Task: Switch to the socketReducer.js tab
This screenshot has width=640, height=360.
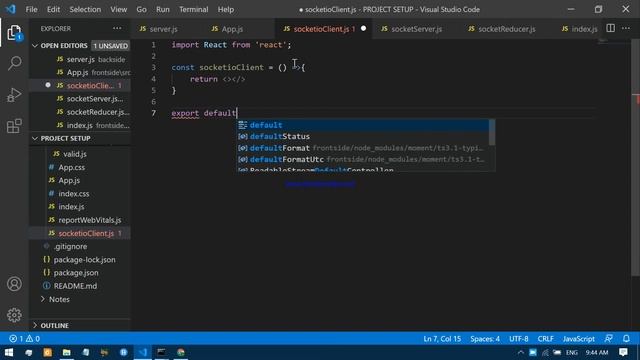Action: 506,29
